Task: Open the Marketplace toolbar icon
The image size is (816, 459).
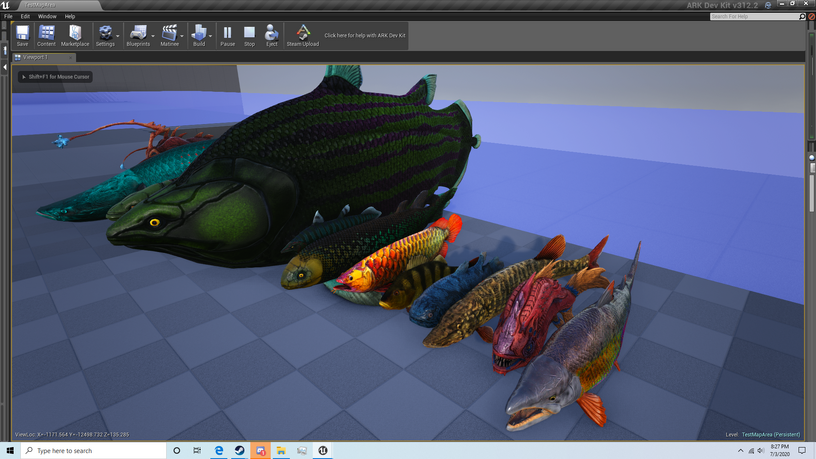Action: [x=75, y=35]
